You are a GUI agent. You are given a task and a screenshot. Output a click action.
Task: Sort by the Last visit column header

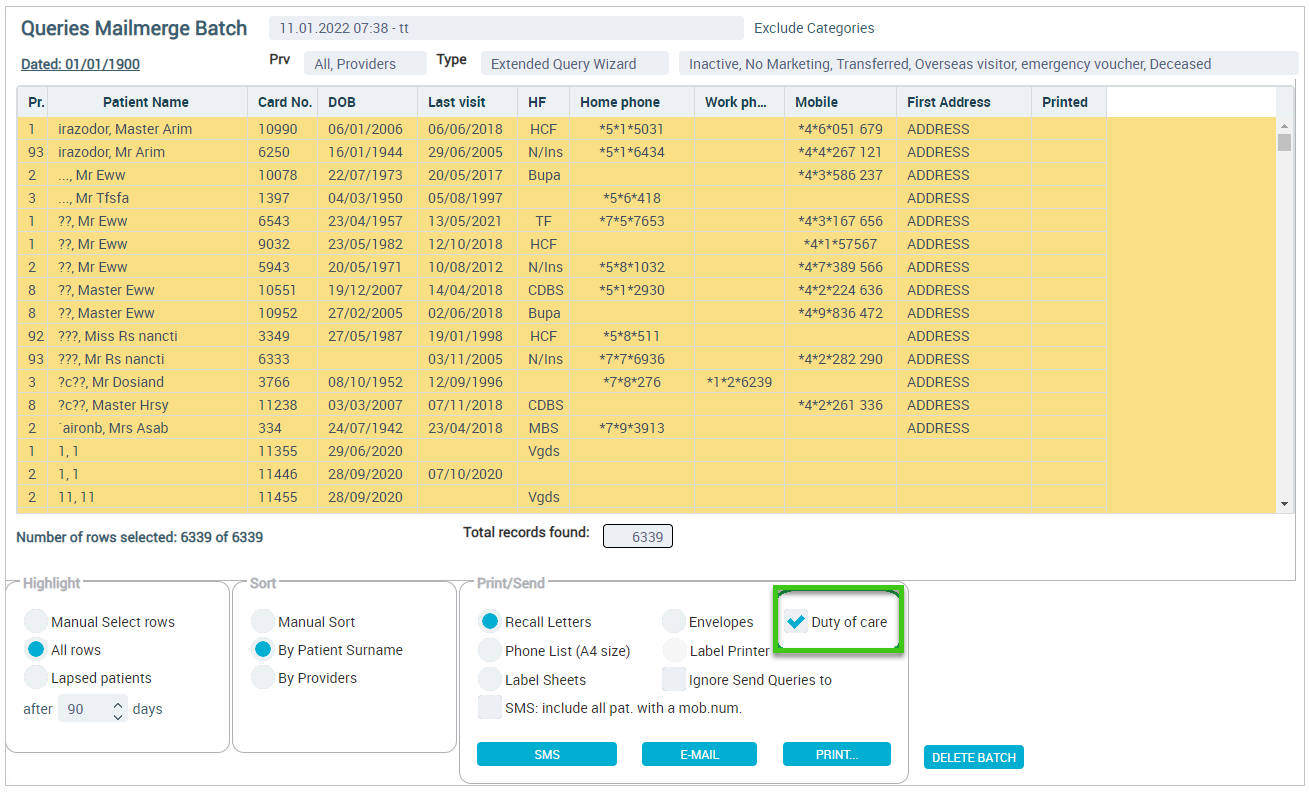pyautogui.click(x=467, y=102)
